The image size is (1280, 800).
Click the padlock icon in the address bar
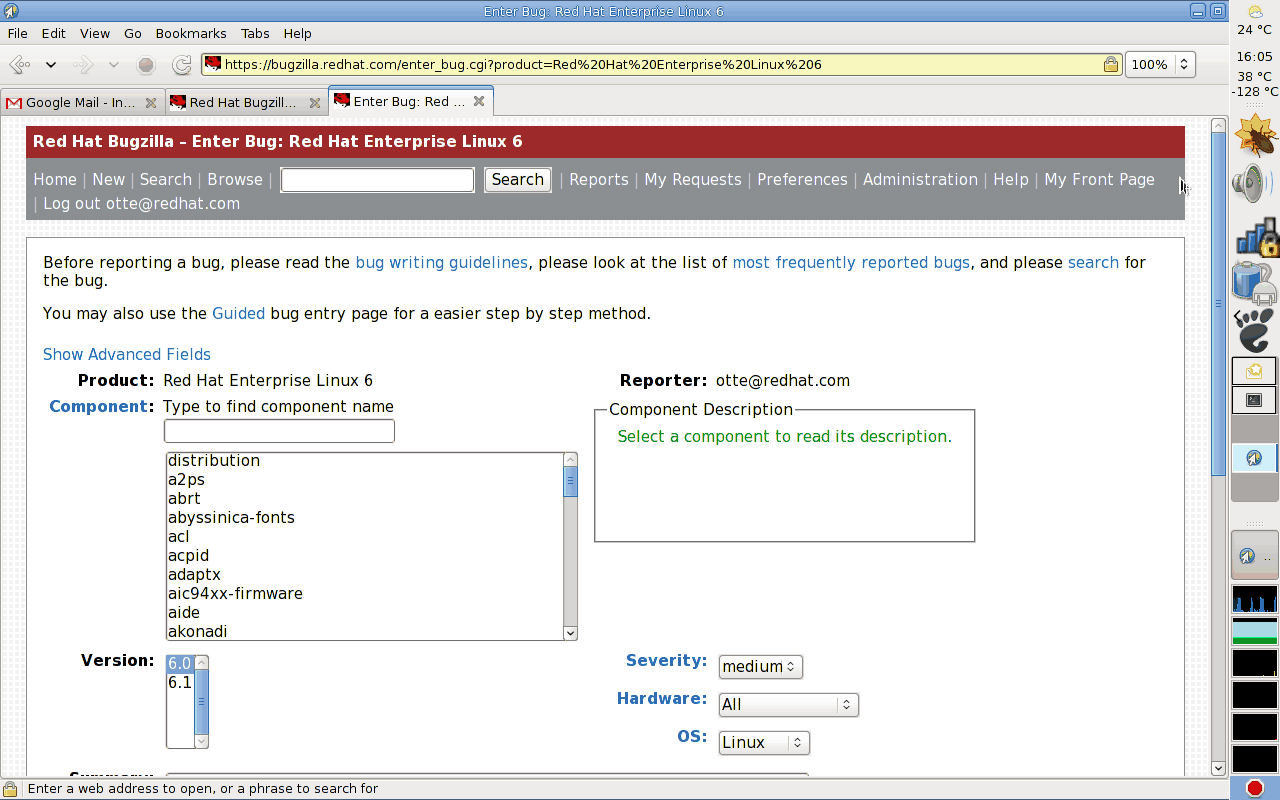[1110, 65]
